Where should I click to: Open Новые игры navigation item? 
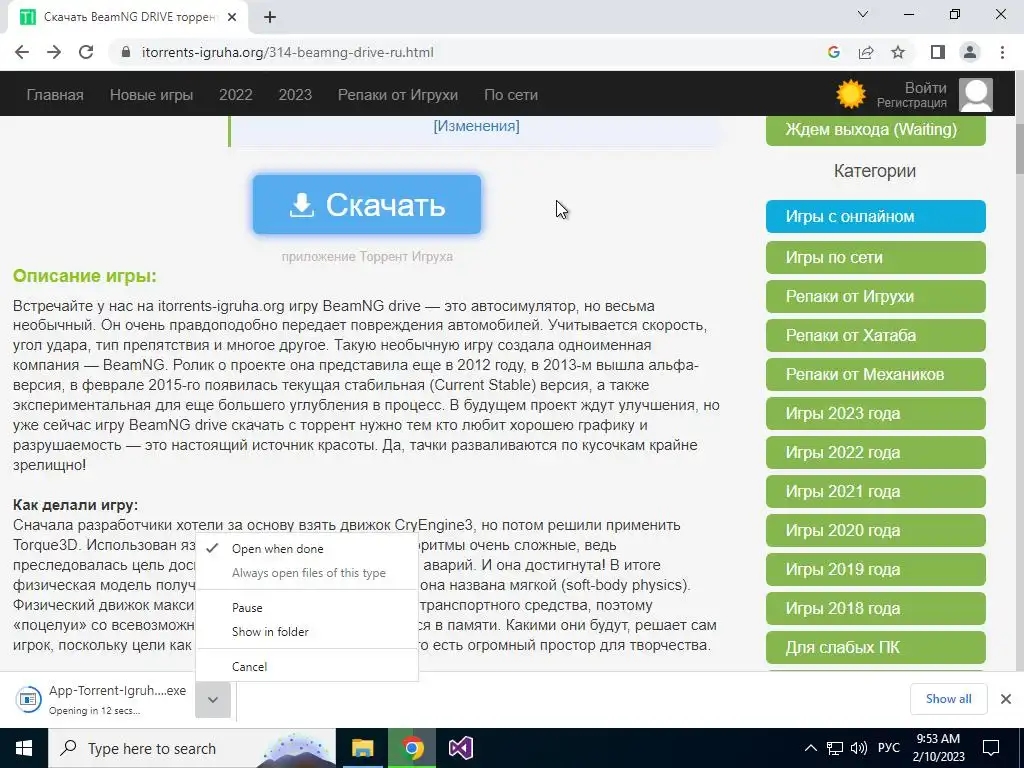click(152, 95)
